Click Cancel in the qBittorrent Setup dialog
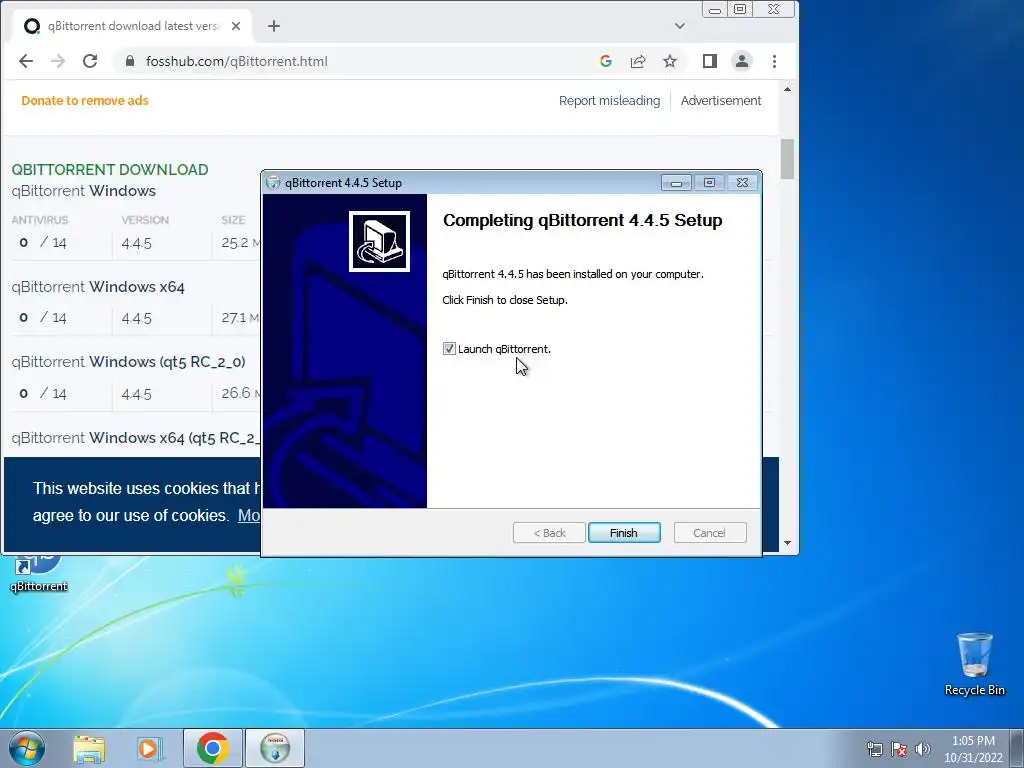The image size is (1024, 768). (709, 533)
